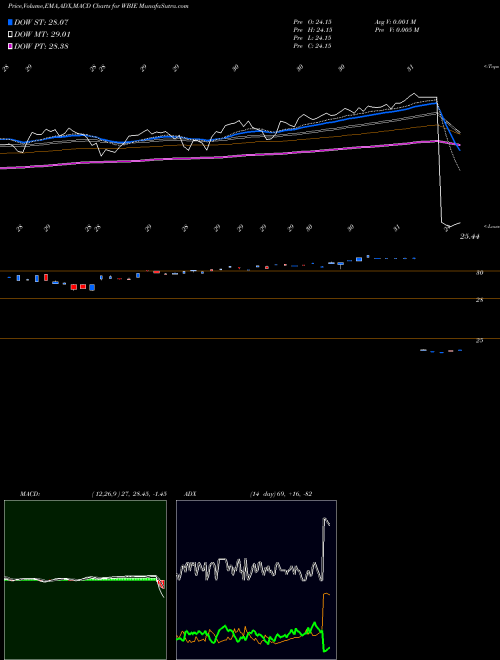Click the 23.44 last price label
The image size is (500, 660).
pos(470,237)
